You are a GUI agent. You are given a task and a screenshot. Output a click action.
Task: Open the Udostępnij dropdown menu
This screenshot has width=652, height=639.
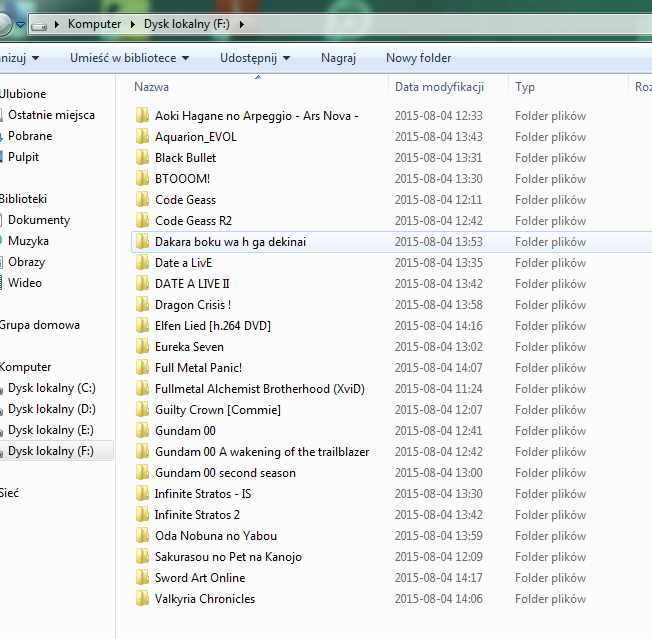click(255, 58)
